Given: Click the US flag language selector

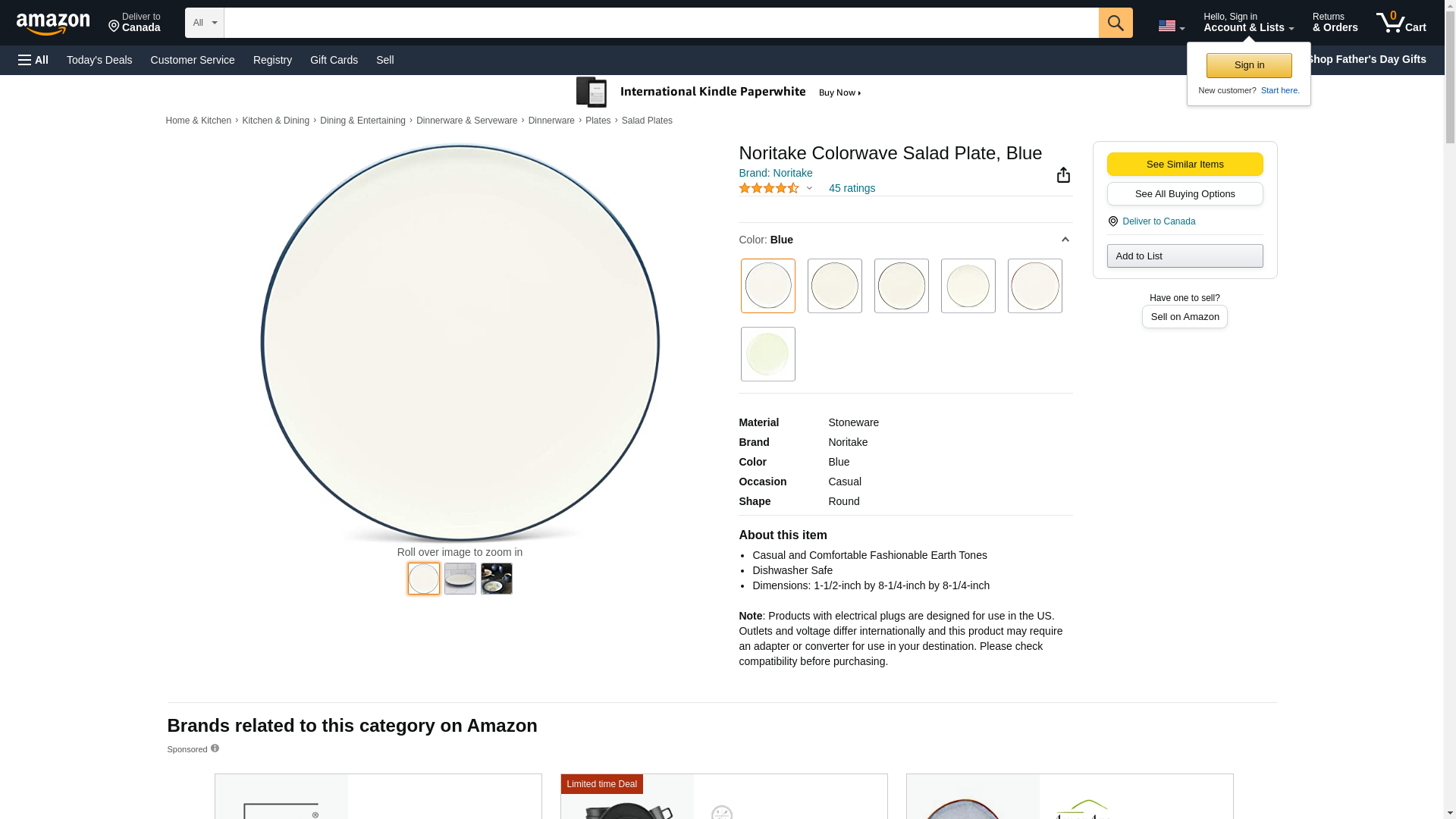Looking at the screenshot, I should click(x=1170, y=26).
